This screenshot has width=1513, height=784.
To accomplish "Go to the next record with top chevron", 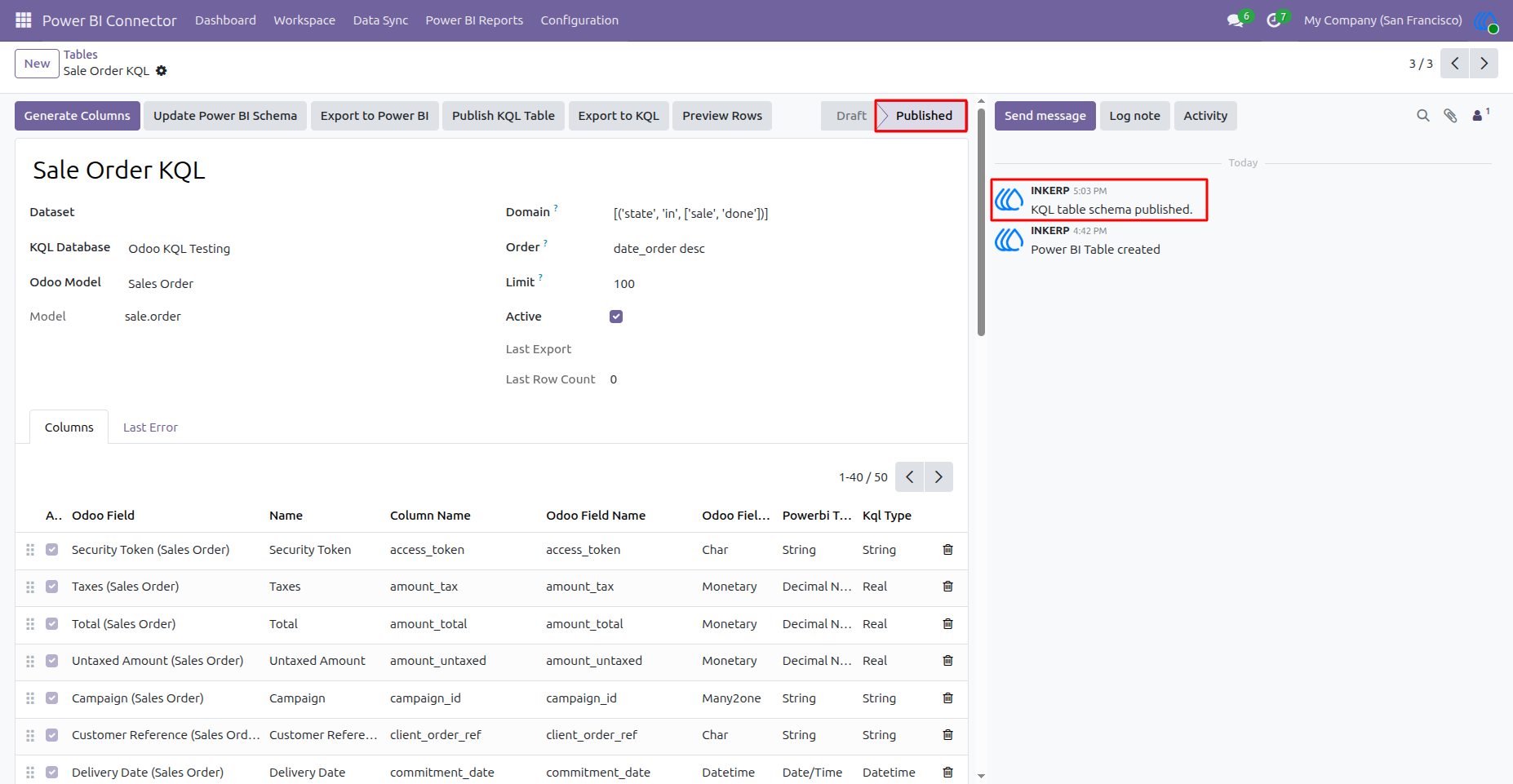I will pos(1484,64).
